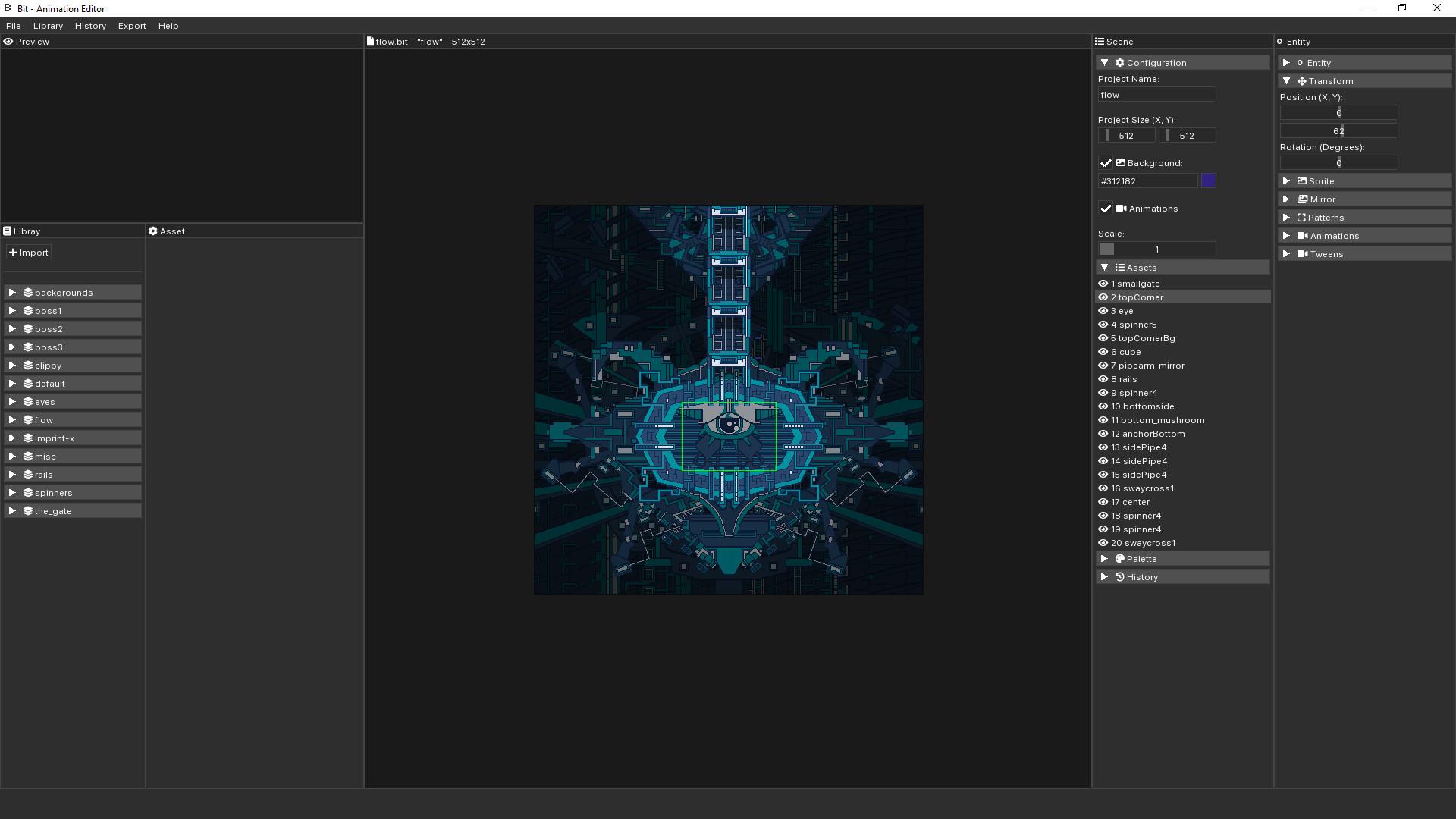
Task: Click the Palette icon in the Scene panel
Action: coord(1121,558)
